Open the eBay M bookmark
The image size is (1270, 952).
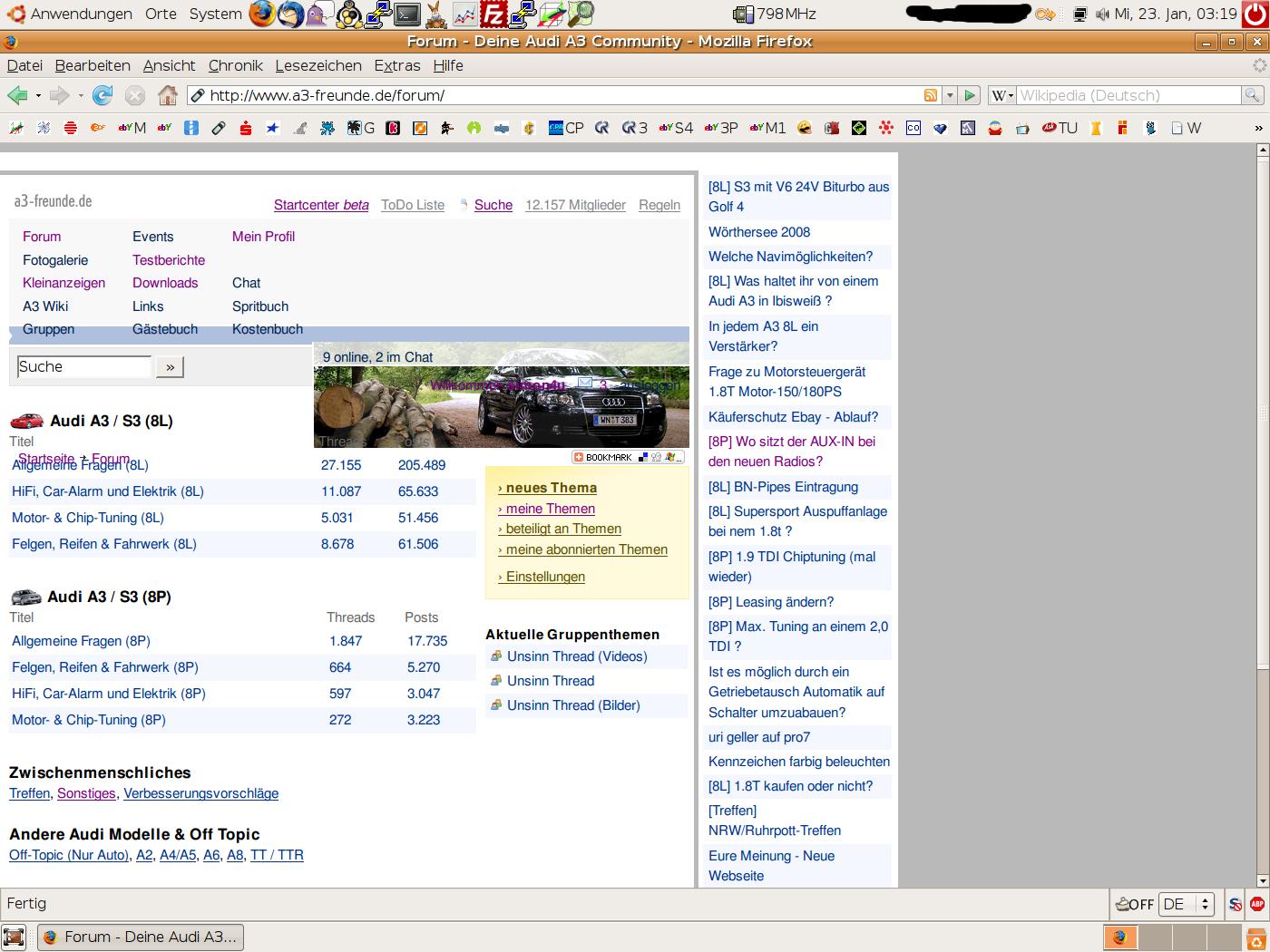(132, 128)
